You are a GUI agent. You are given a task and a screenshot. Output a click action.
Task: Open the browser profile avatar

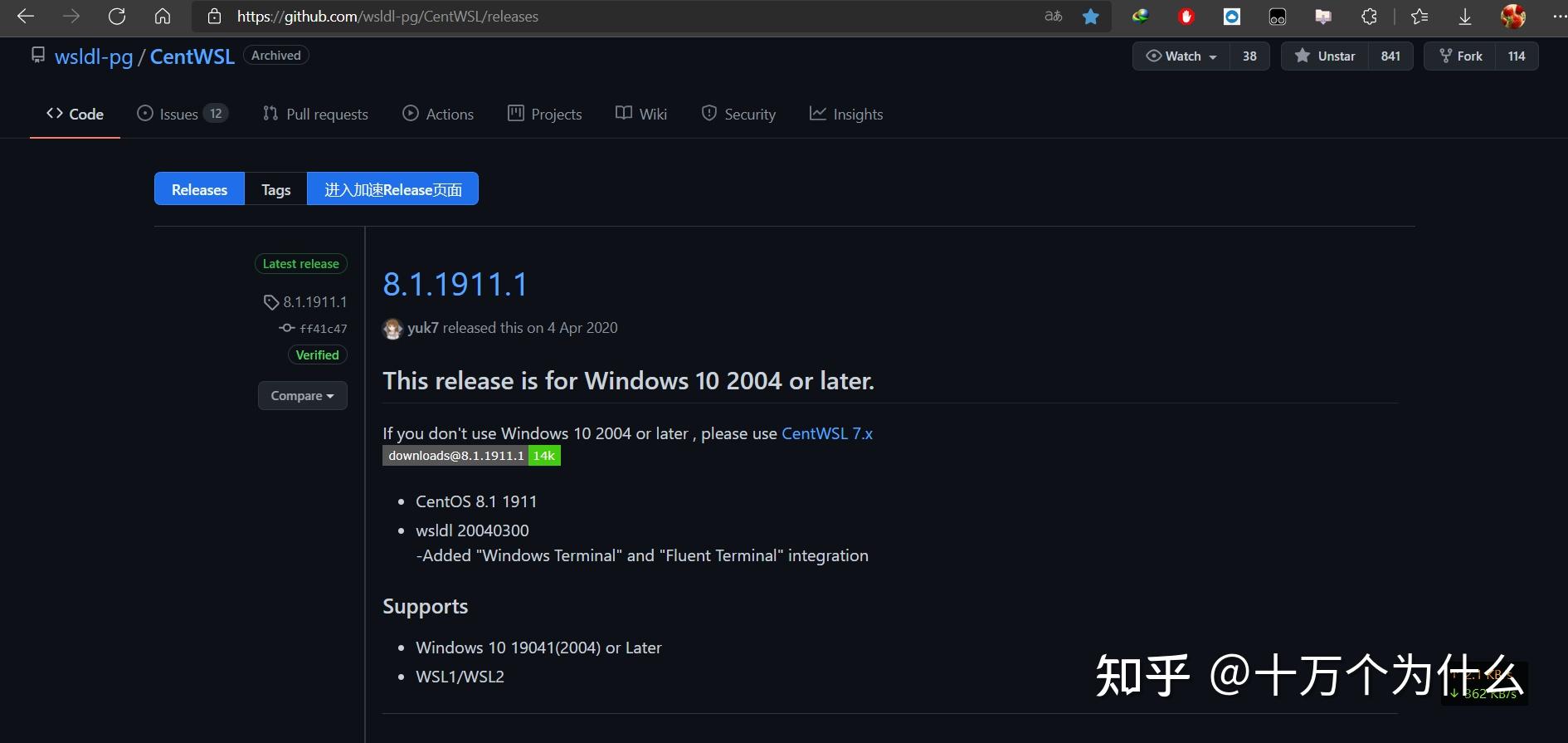tap(1512, 16)
